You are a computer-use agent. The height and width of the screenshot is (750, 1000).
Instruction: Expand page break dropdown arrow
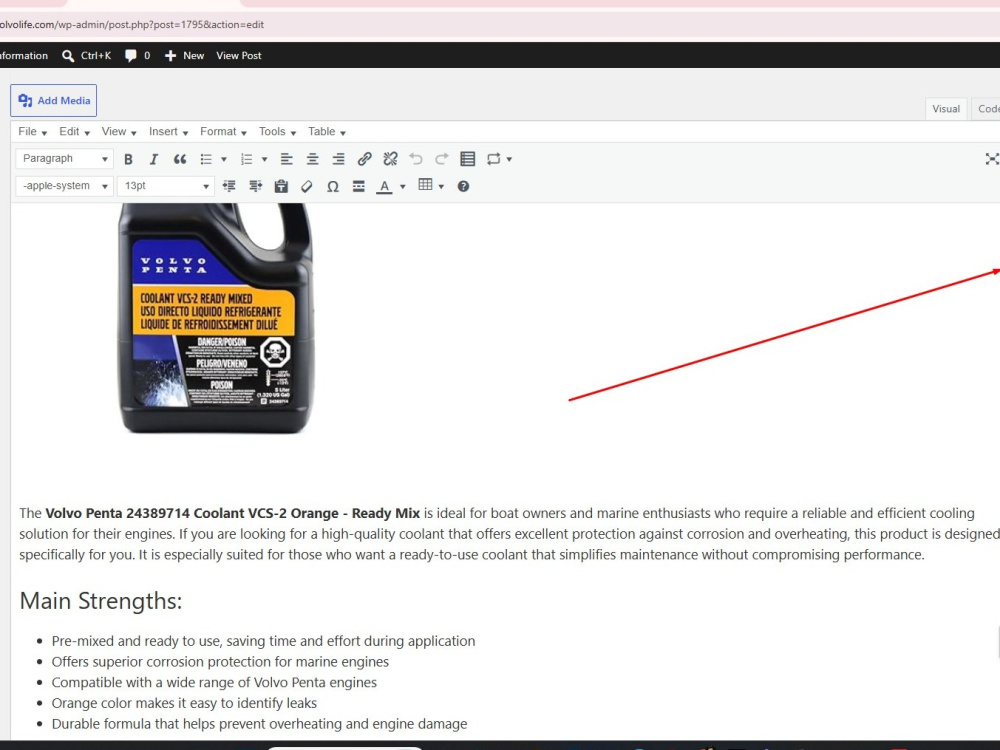(x=509, y=159)
